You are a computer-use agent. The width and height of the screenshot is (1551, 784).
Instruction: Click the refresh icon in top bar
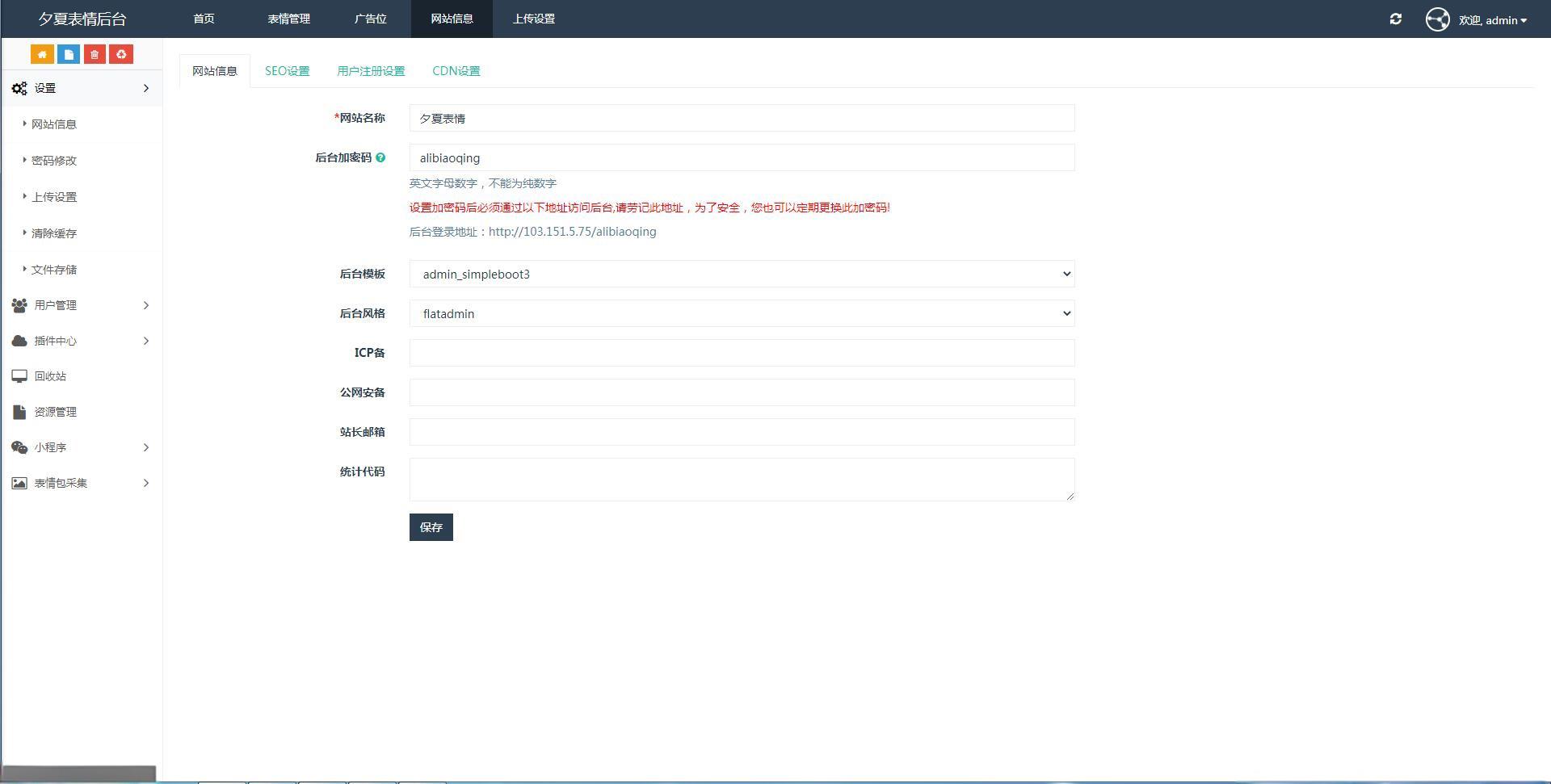pyautogui.click(x=1395, y=19)
